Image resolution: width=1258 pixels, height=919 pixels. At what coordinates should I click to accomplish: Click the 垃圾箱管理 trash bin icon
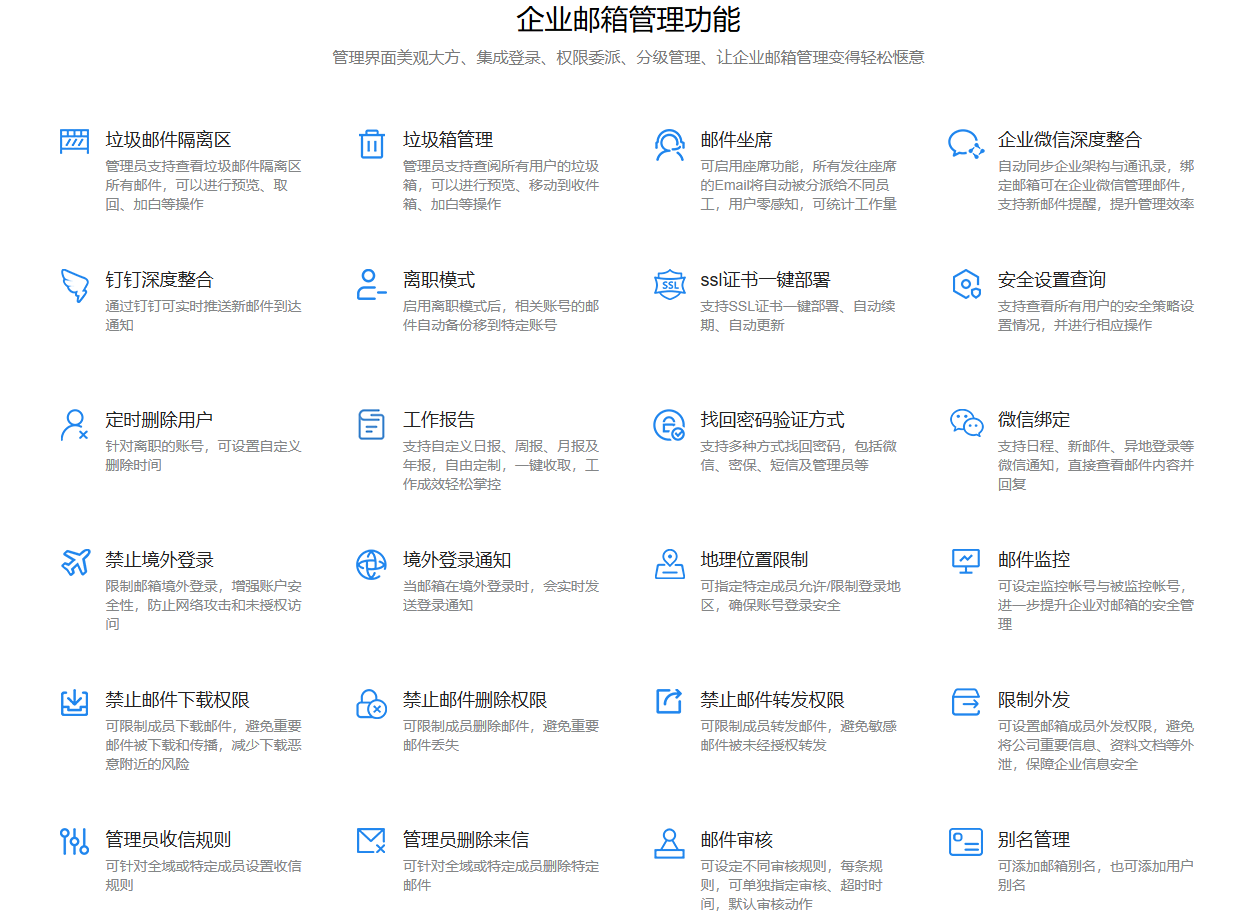tap(371, 141)
